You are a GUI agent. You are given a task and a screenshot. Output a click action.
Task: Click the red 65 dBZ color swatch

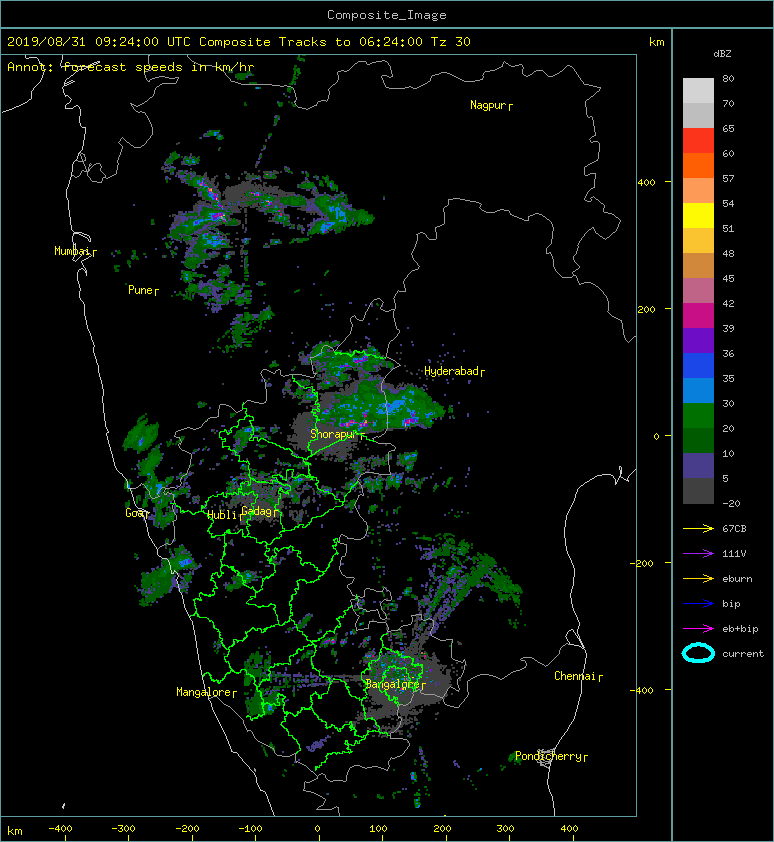(x=698, y=141)
